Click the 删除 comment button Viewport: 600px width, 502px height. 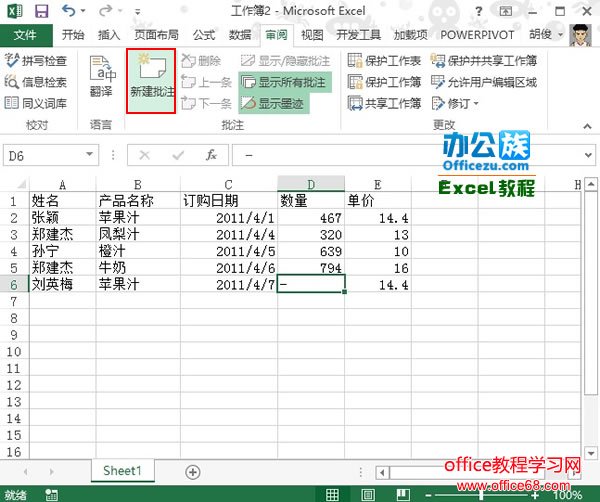(201, 60)
